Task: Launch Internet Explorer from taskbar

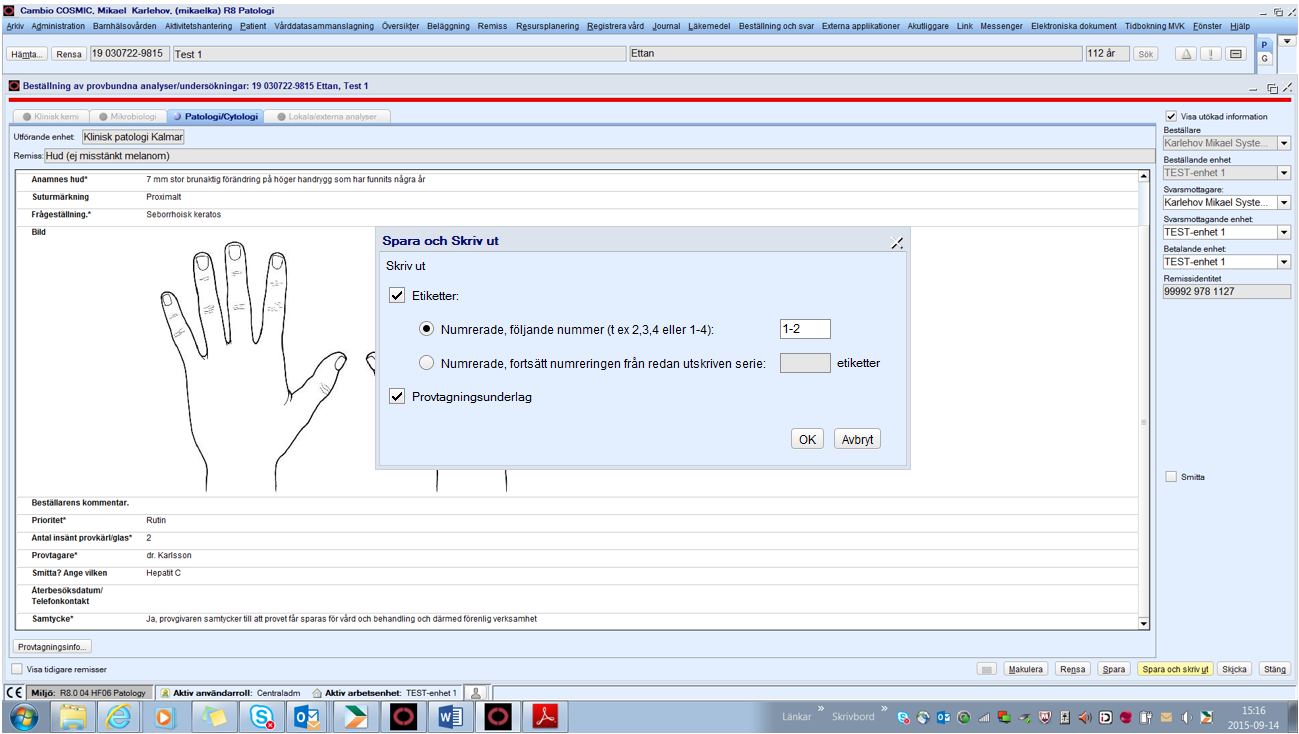Action: (x=118, y=716)
